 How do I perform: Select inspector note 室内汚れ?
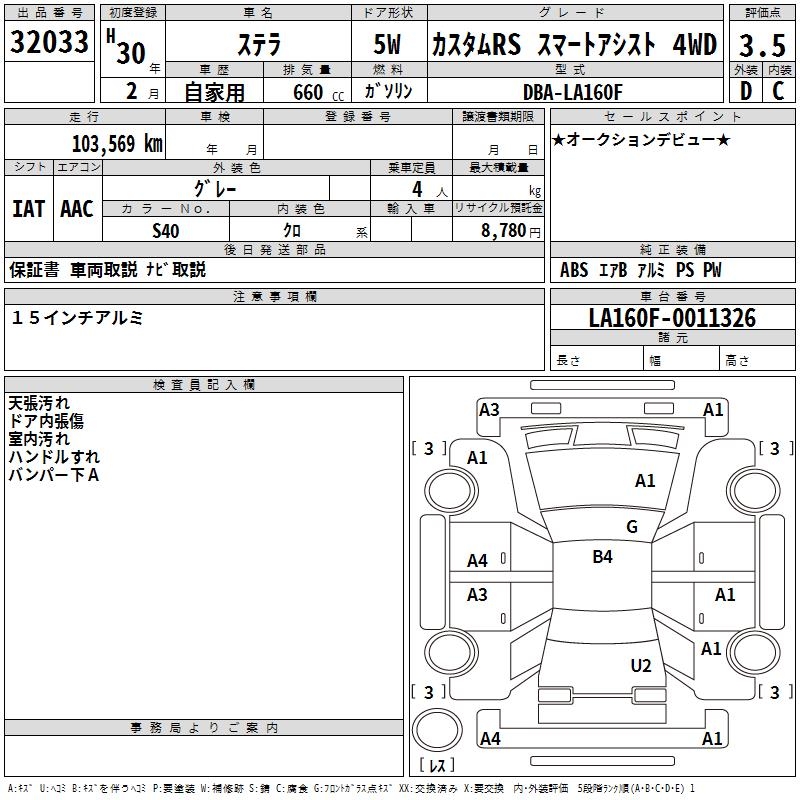click(39, 439)
